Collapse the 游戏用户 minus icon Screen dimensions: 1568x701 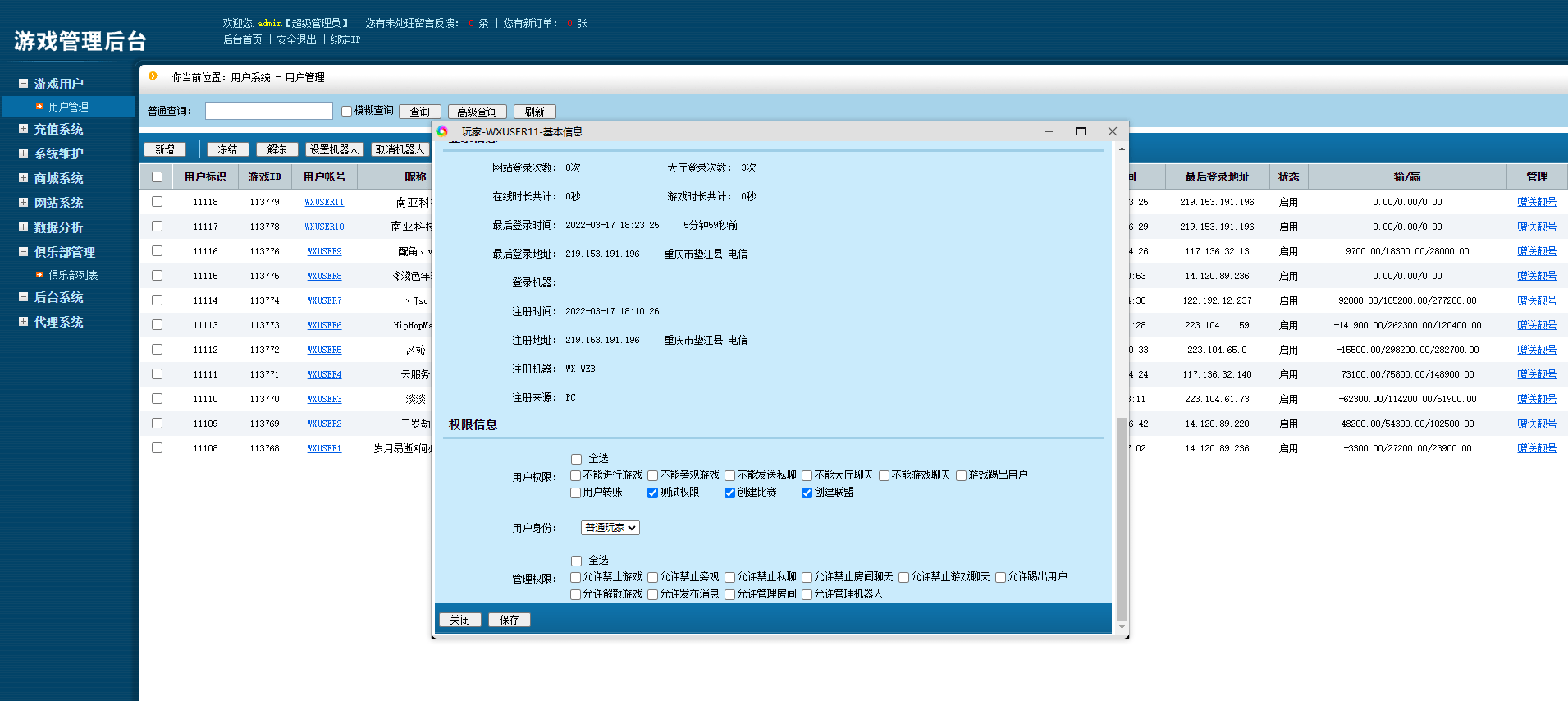(x=23, y=84)
